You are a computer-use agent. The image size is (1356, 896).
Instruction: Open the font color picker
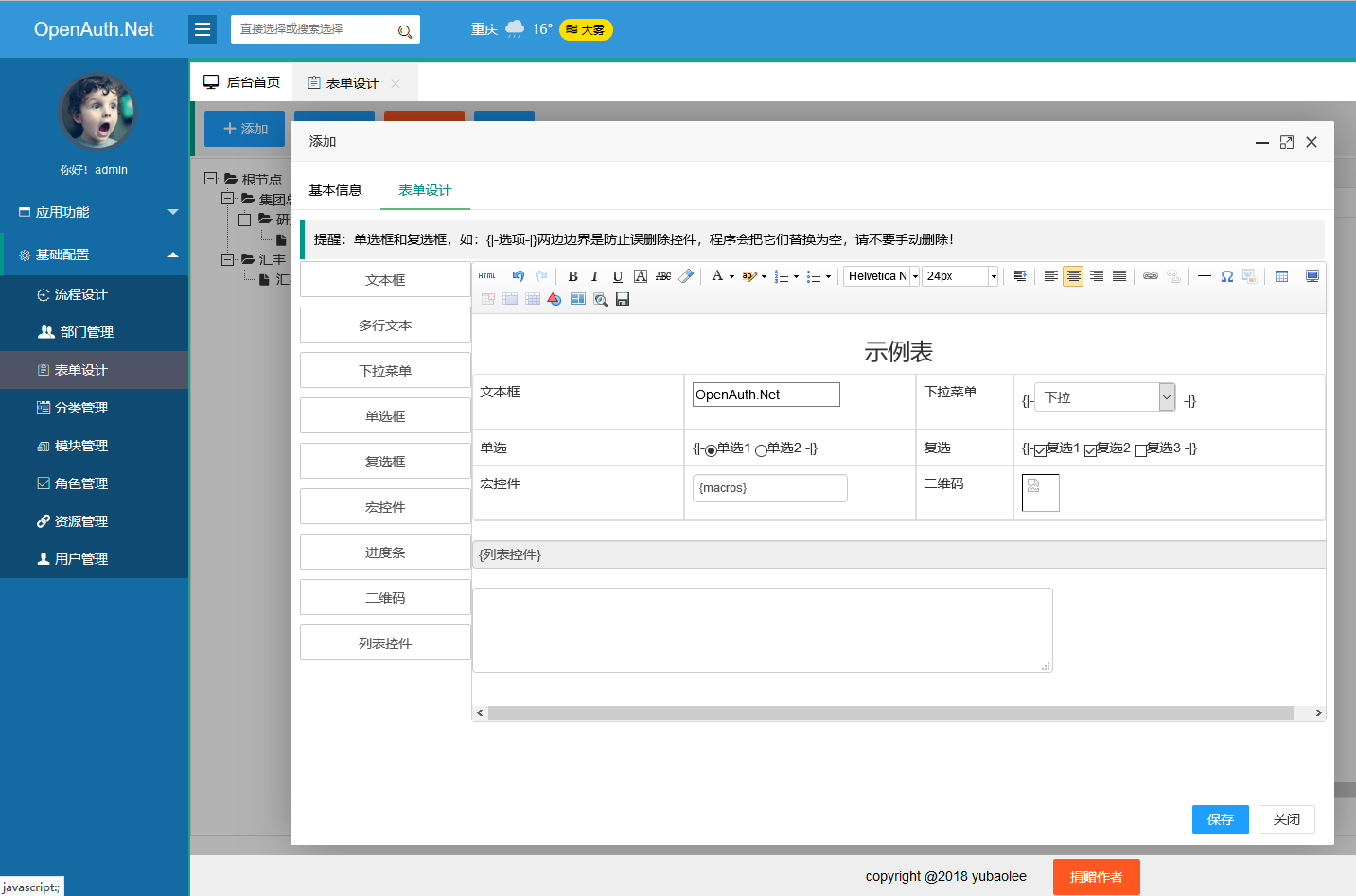[719, 275]
